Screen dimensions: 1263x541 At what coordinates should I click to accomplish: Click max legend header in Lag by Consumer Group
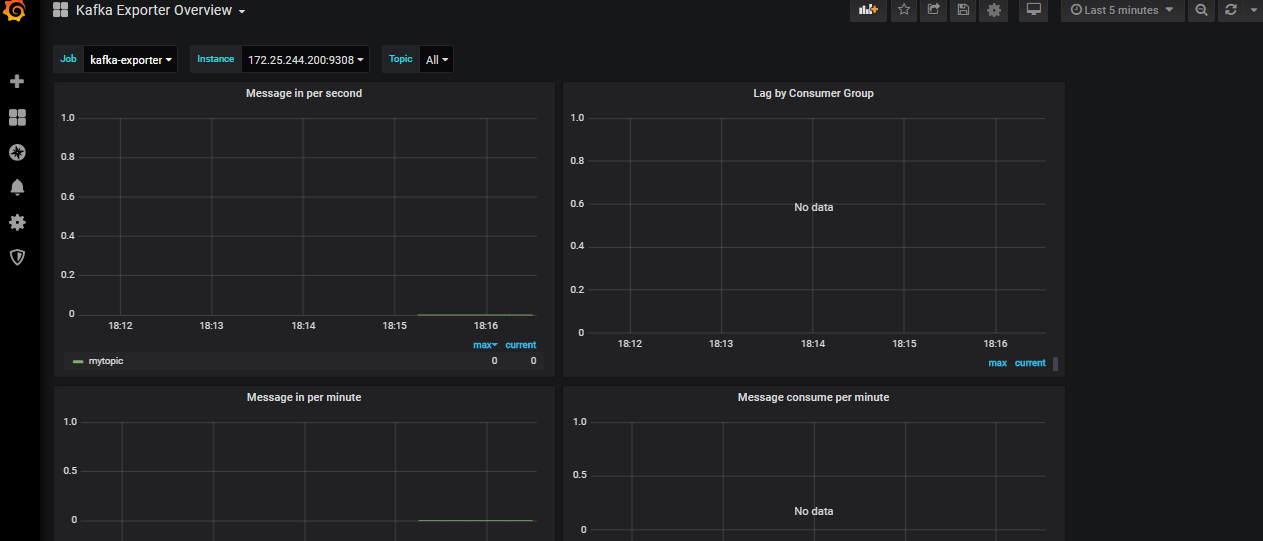tap(997, 363)
